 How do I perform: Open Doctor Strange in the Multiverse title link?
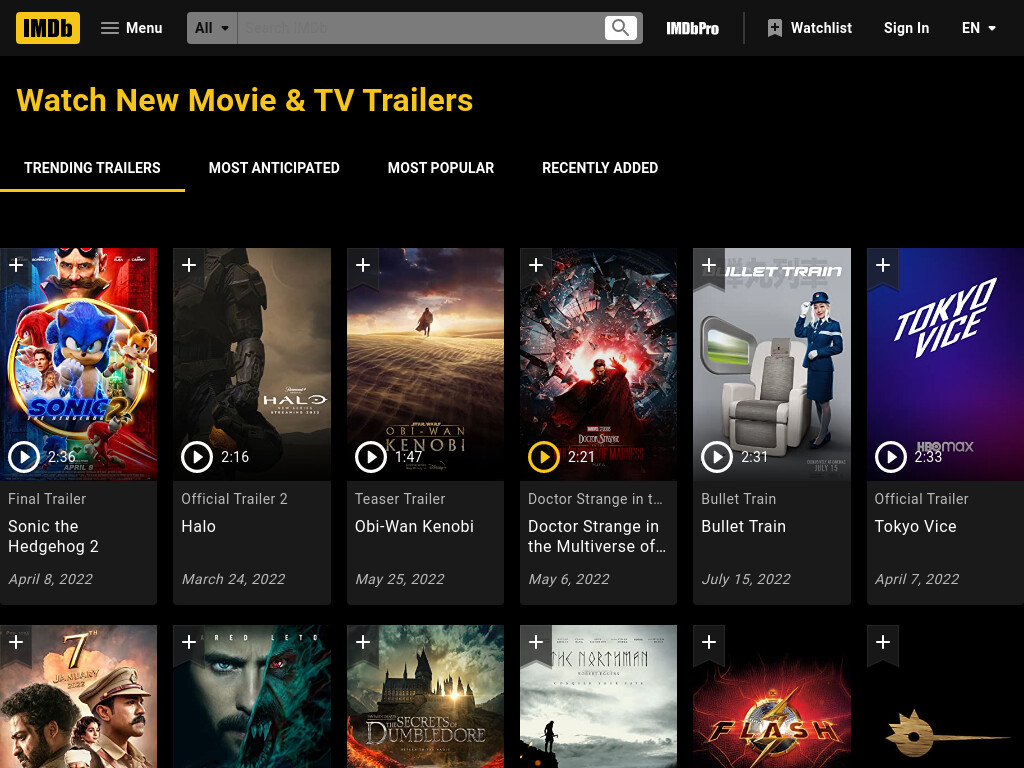pos(597,536)
